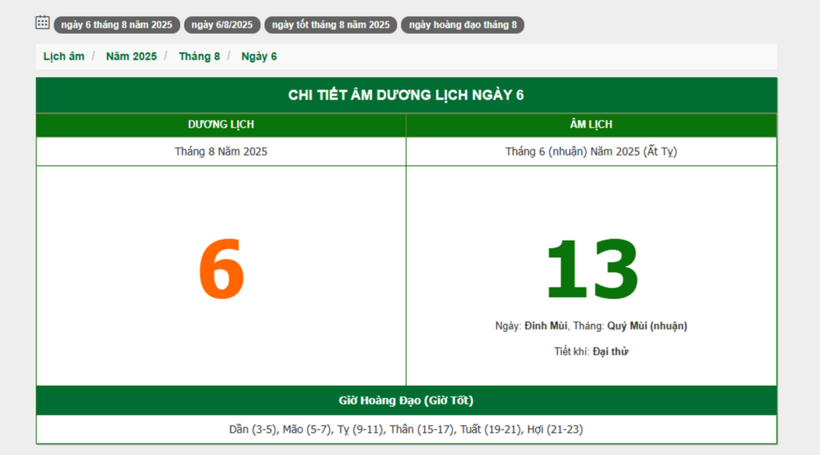Go to the Lịch âm breadcrumb link

64,57
